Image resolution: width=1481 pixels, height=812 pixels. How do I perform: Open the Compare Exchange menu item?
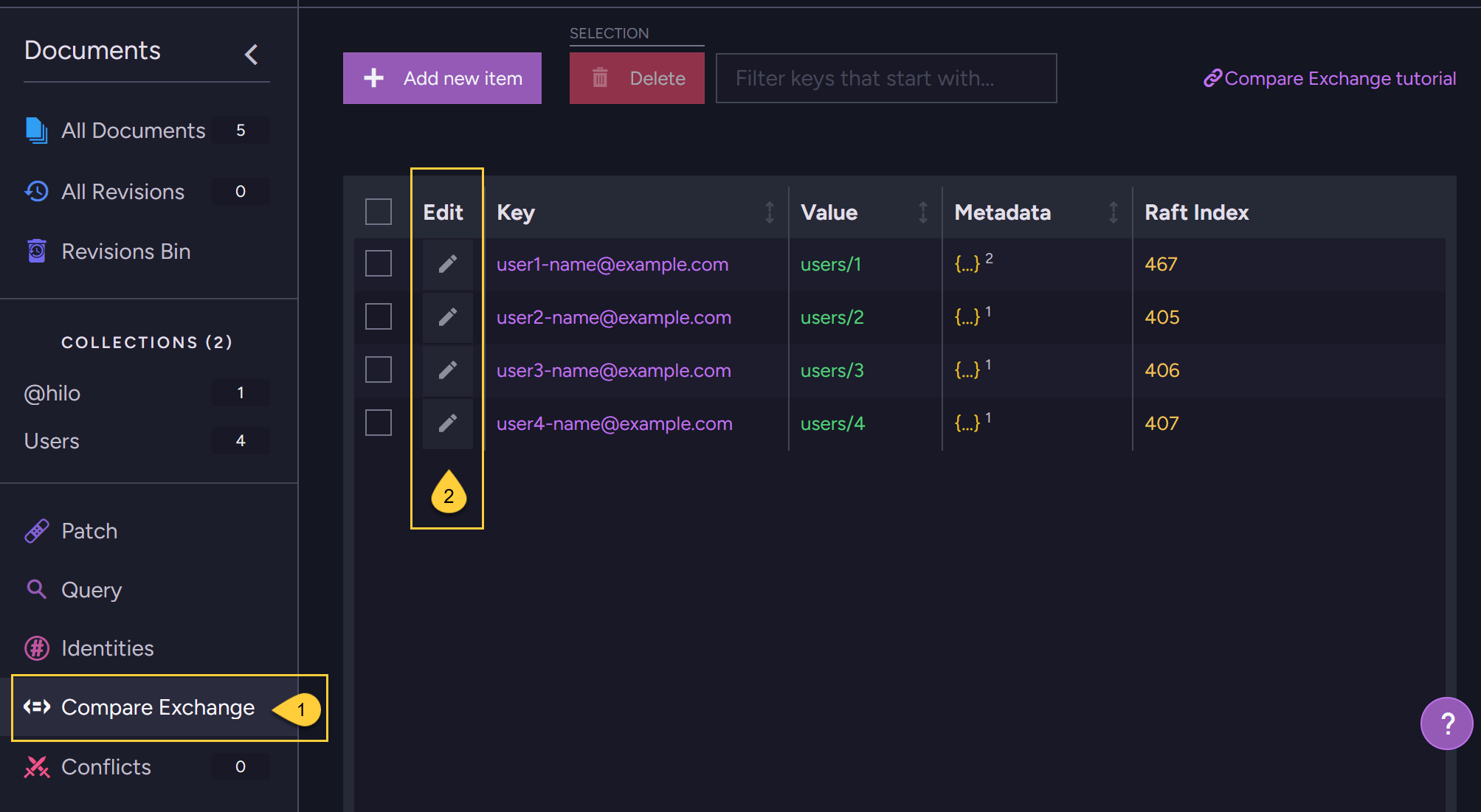[157, 707]
